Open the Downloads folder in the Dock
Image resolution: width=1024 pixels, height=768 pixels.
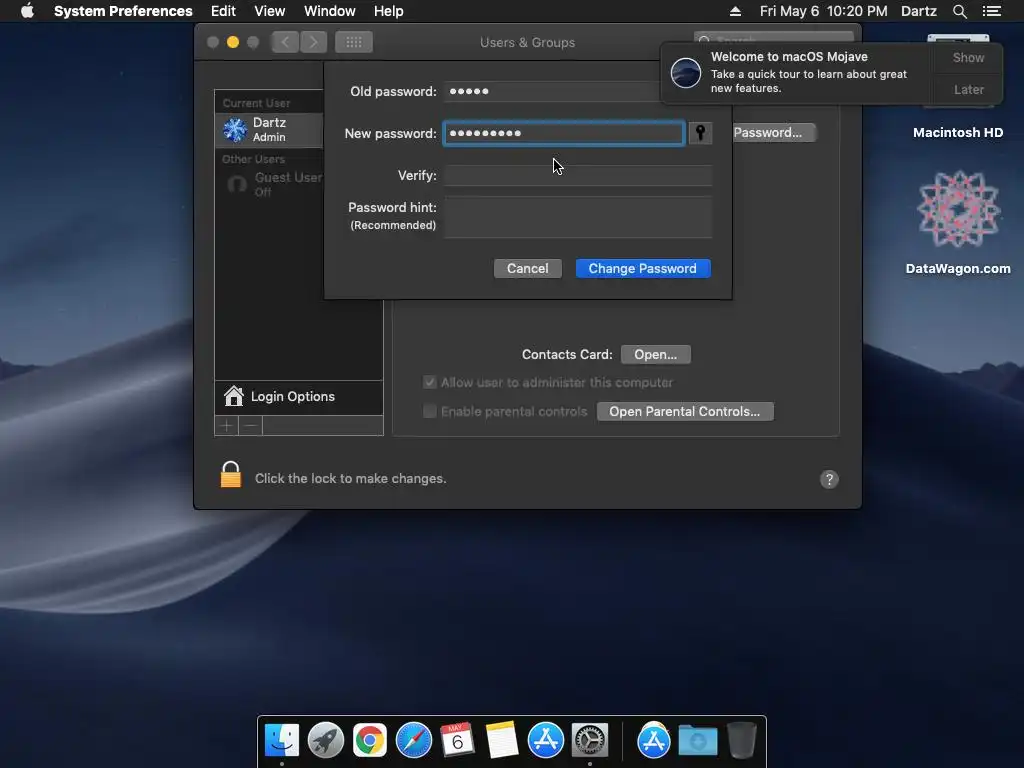[x=697, y=741]
